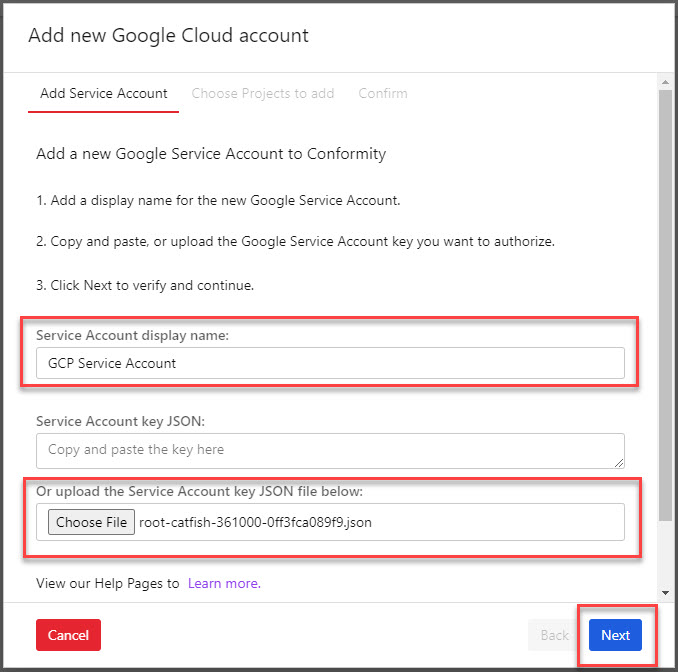Cancel adding the Google Cloud account
This screenshot has height=672, width=678.
68,635
